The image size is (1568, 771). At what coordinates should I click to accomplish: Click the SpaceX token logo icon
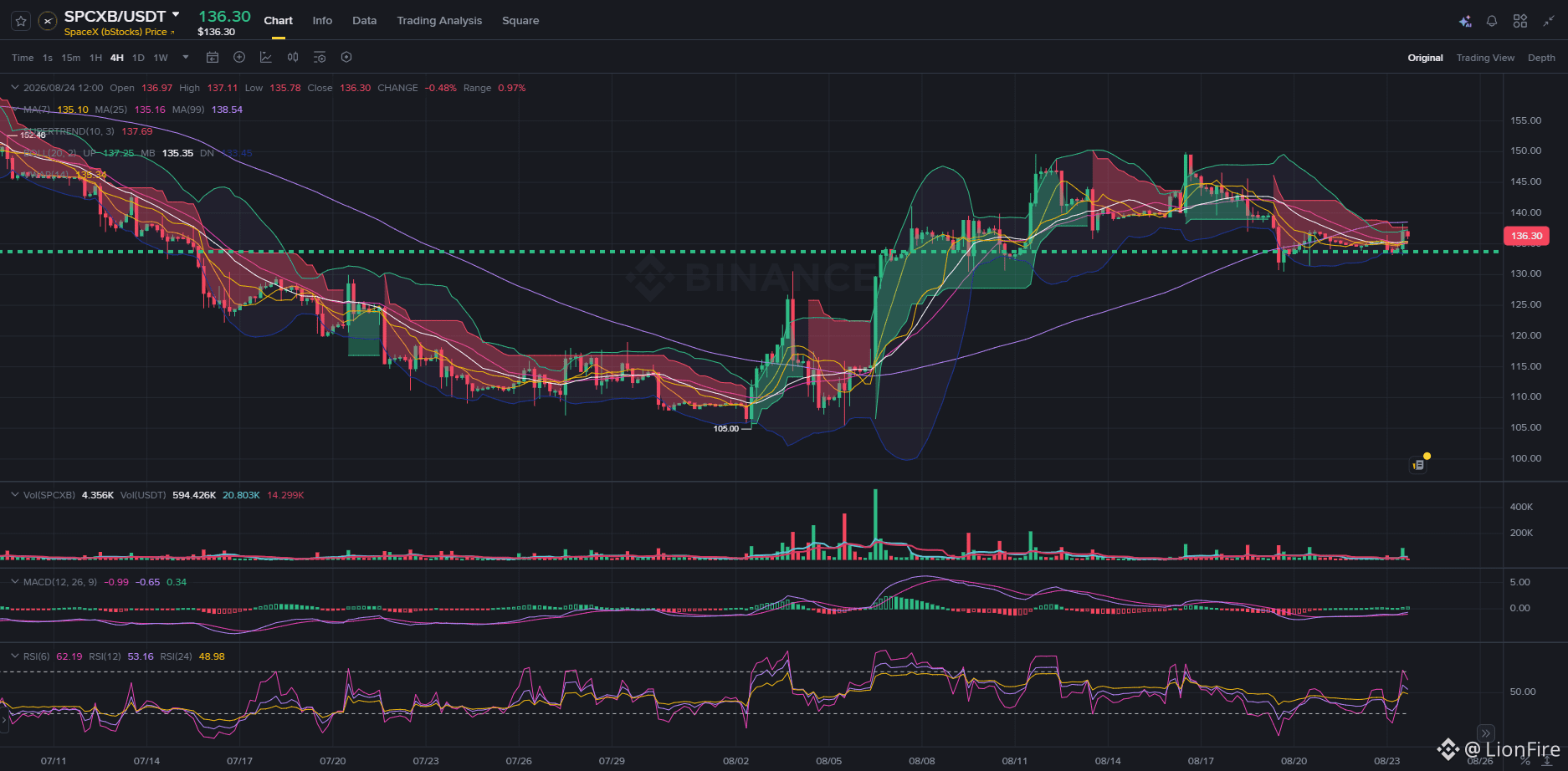pos(48,21)
